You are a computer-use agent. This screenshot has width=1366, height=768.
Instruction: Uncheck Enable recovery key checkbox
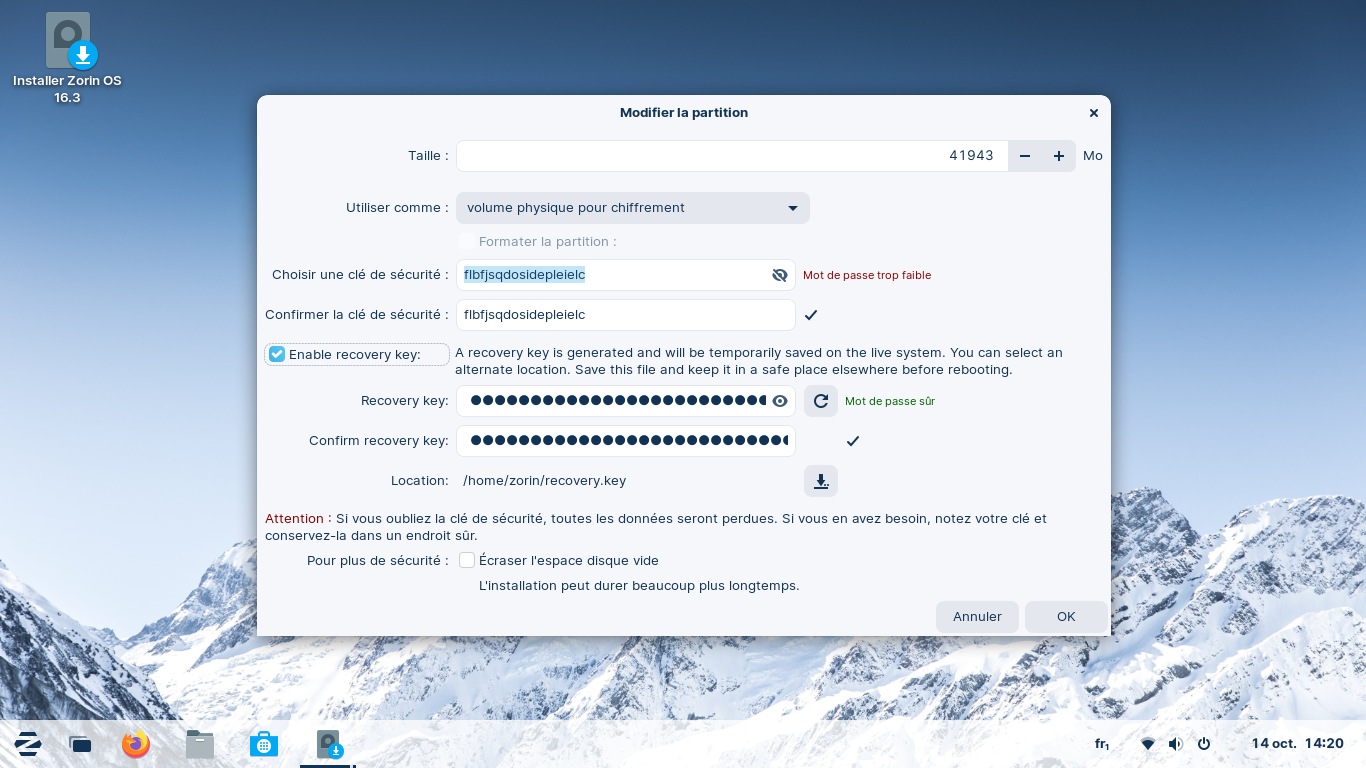[277, 355]
